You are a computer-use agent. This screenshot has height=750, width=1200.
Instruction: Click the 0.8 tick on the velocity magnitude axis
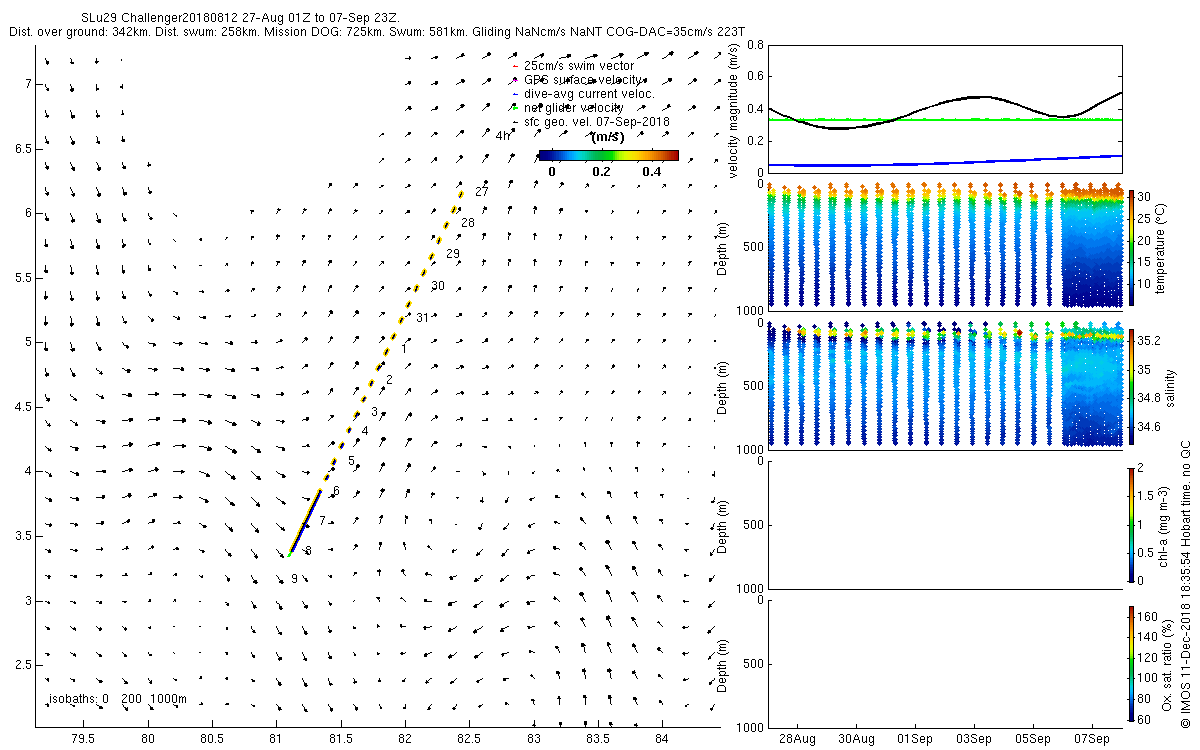click(x=755, y=45)
